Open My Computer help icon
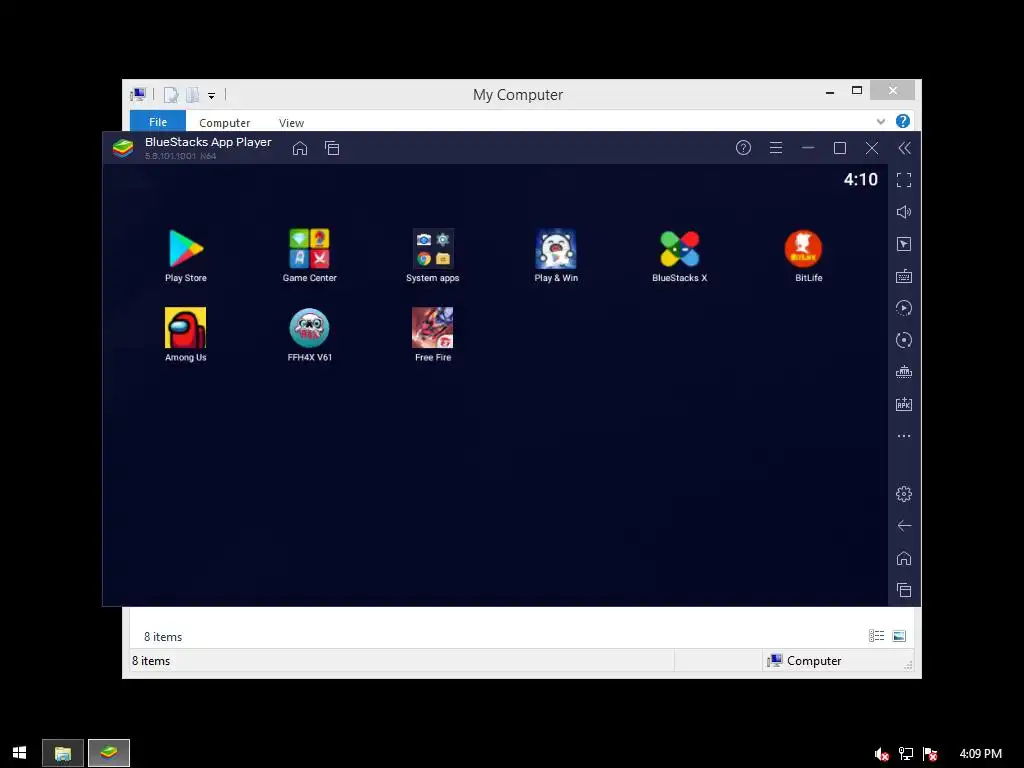This screenshot has height=768, width=1024. pos(903,121)
